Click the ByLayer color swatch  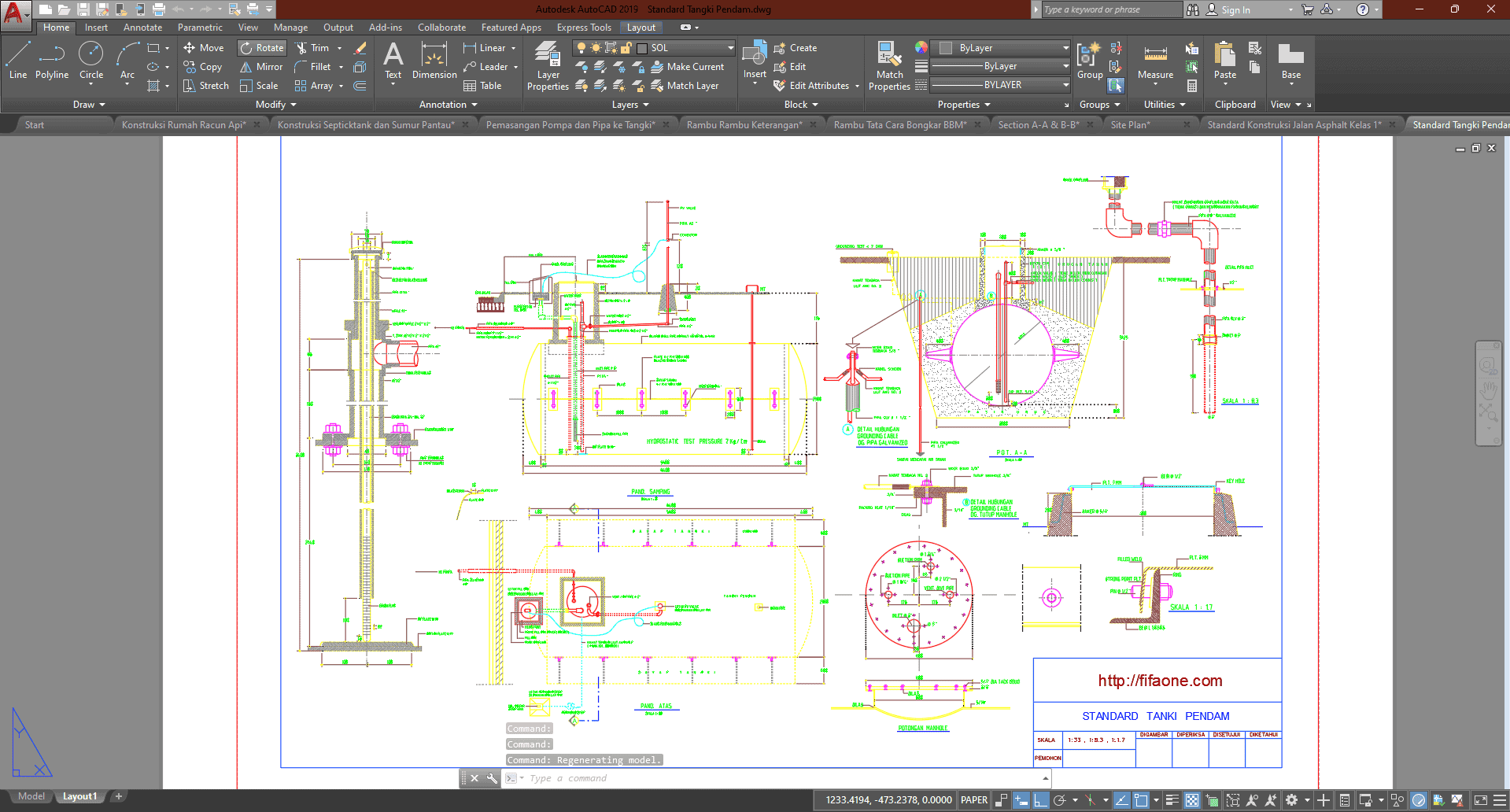pyautogui.click(x=946, y=48)
